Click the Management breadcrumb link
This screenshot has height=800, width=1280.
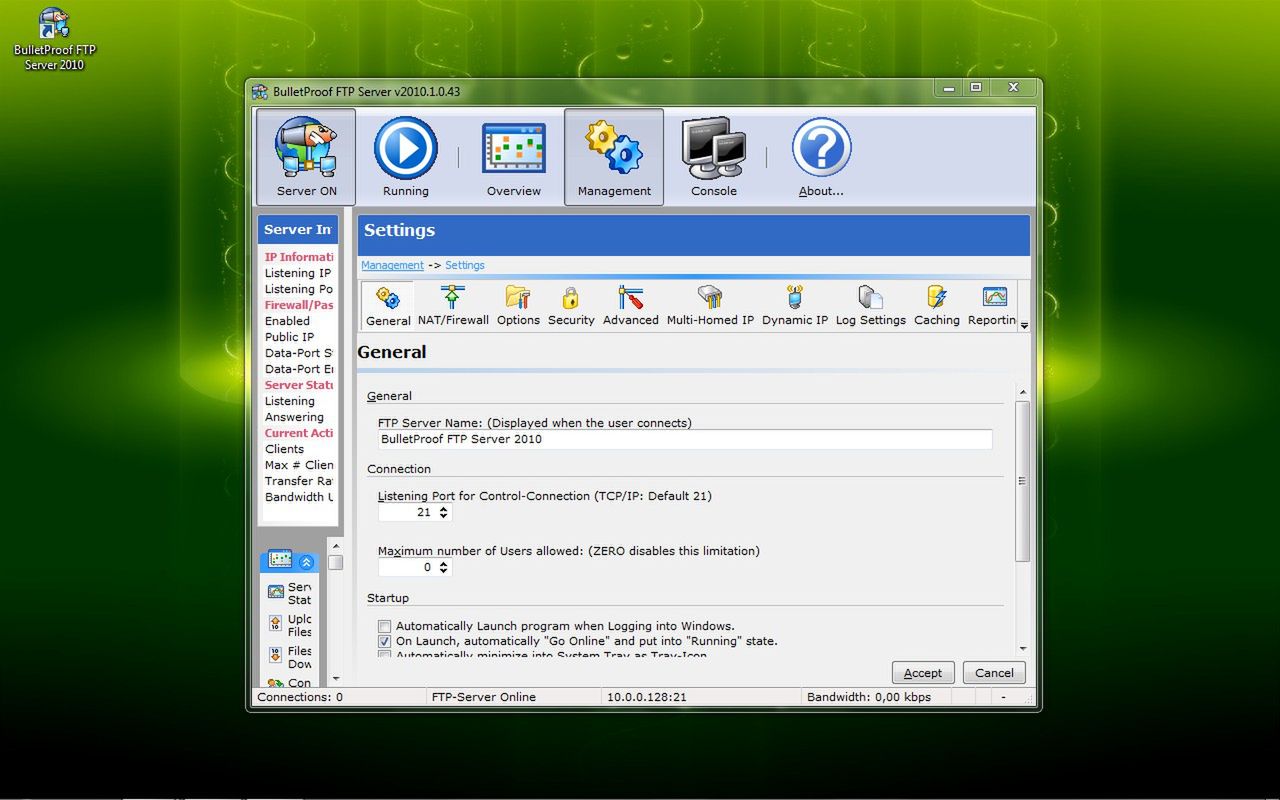[x=392, y=265]
